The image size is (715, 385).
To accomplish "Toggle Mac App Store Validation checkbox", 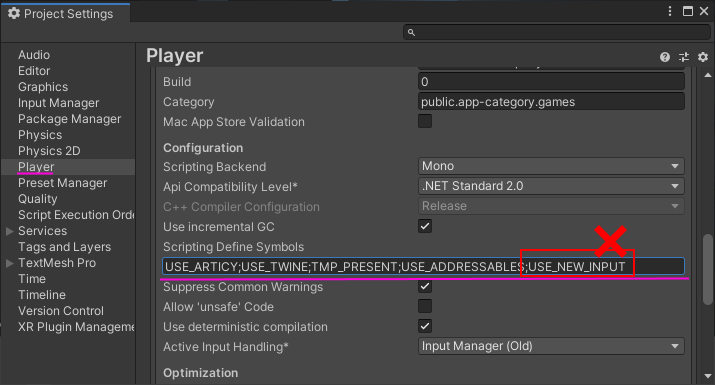I will pos(425,121).
